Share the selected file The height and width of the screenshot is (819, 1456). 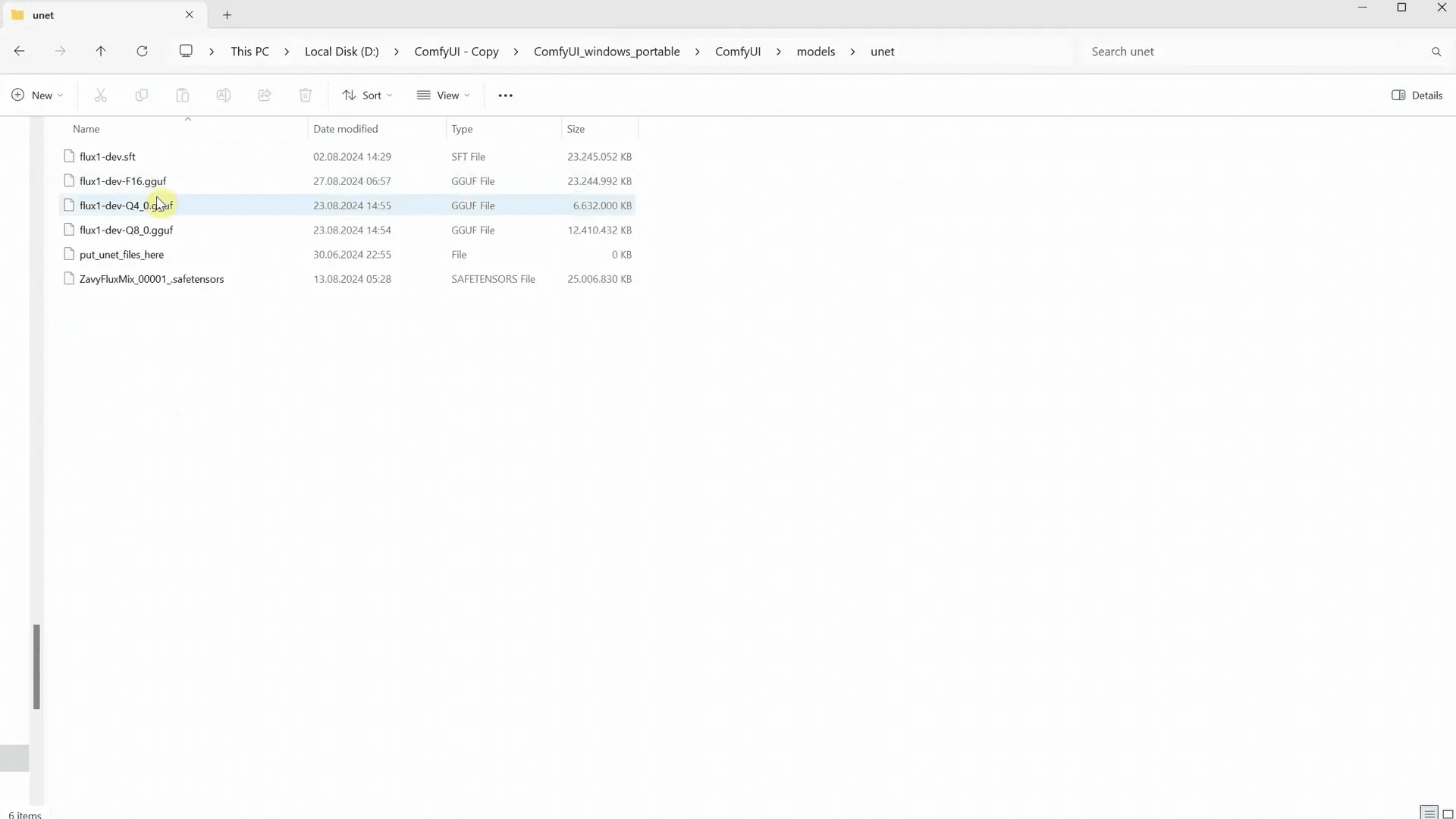pyautogui.click(x=264, y=95)
